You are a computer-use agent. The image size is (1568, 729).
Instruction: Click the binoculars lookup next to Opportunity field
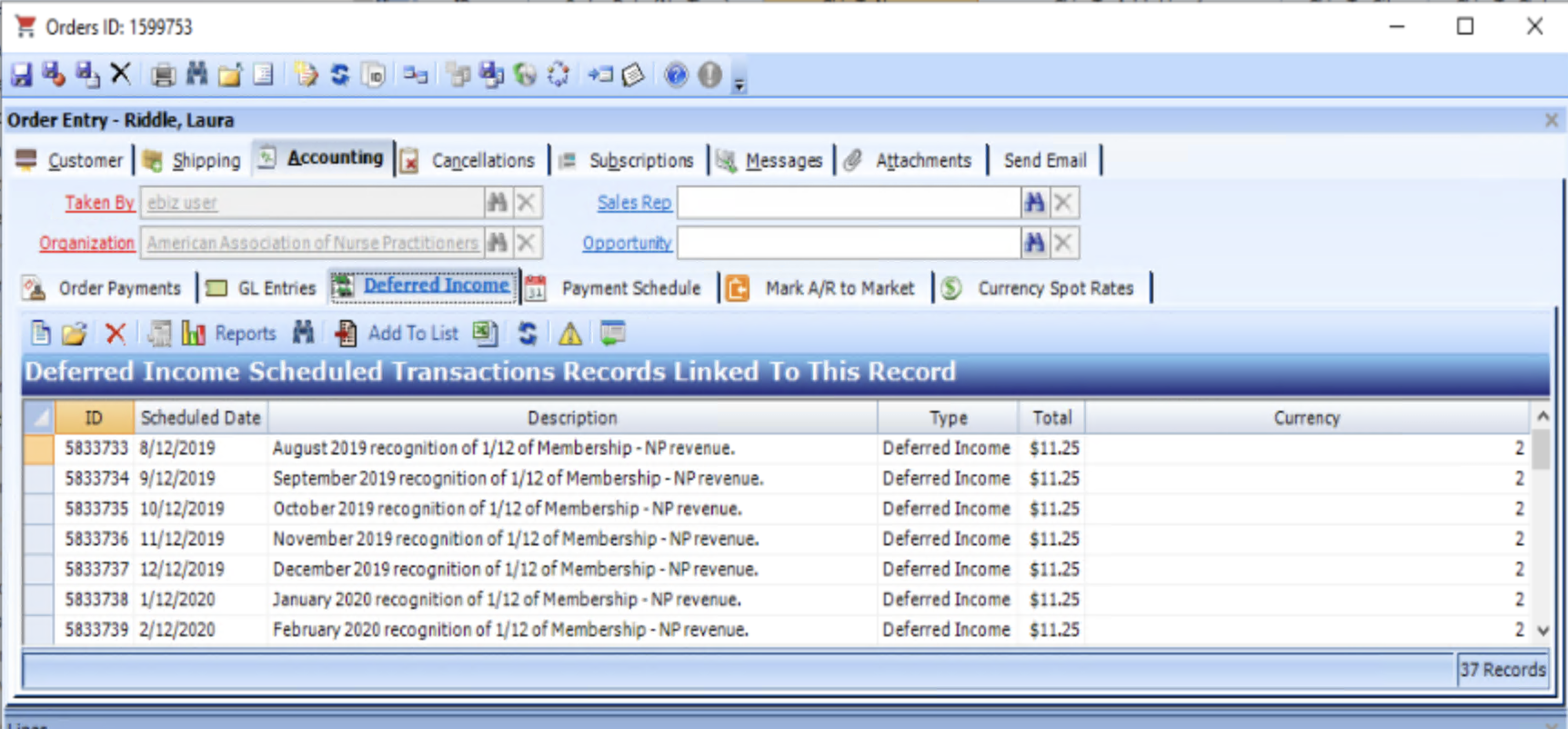1034,243
